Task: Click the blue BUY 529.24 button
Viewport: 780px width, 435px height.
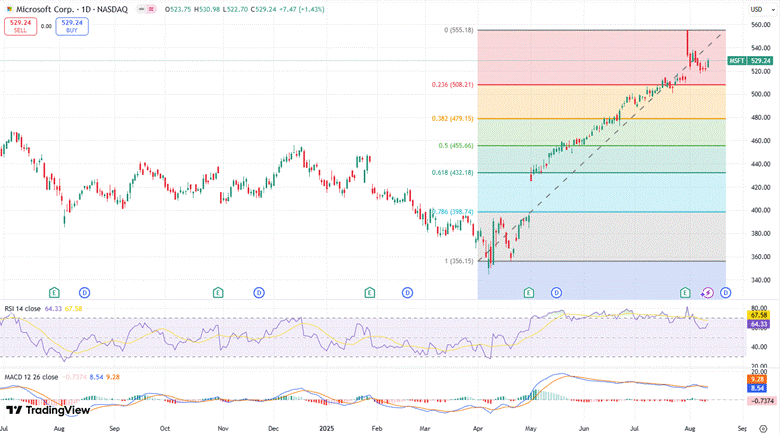Action: point(72,26)
